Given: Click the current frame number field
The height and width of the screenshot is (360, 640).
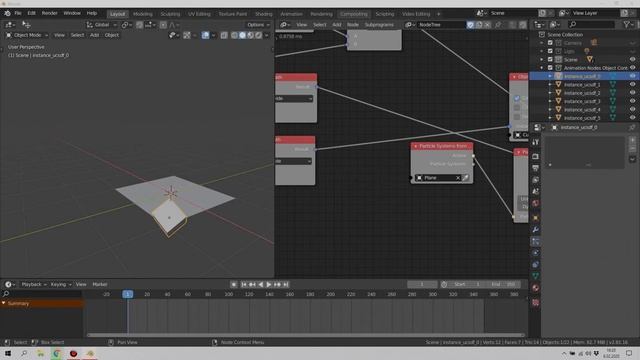Looking at the screenshot, I should (x=422, y=284).
